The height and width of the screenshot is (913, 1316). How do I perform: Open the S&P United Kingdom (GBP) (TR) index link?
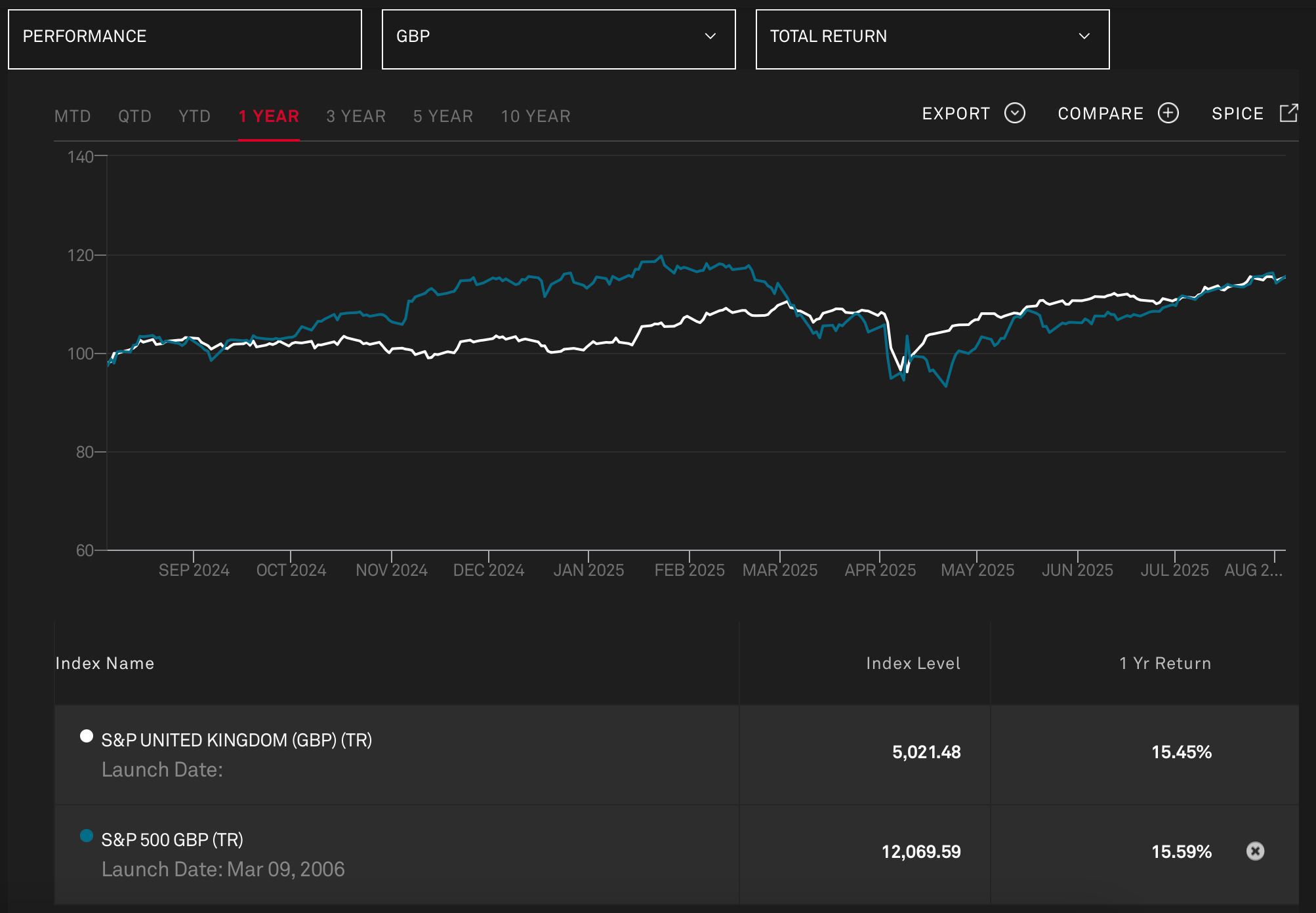pyautogui.click(x=236, y=740)
